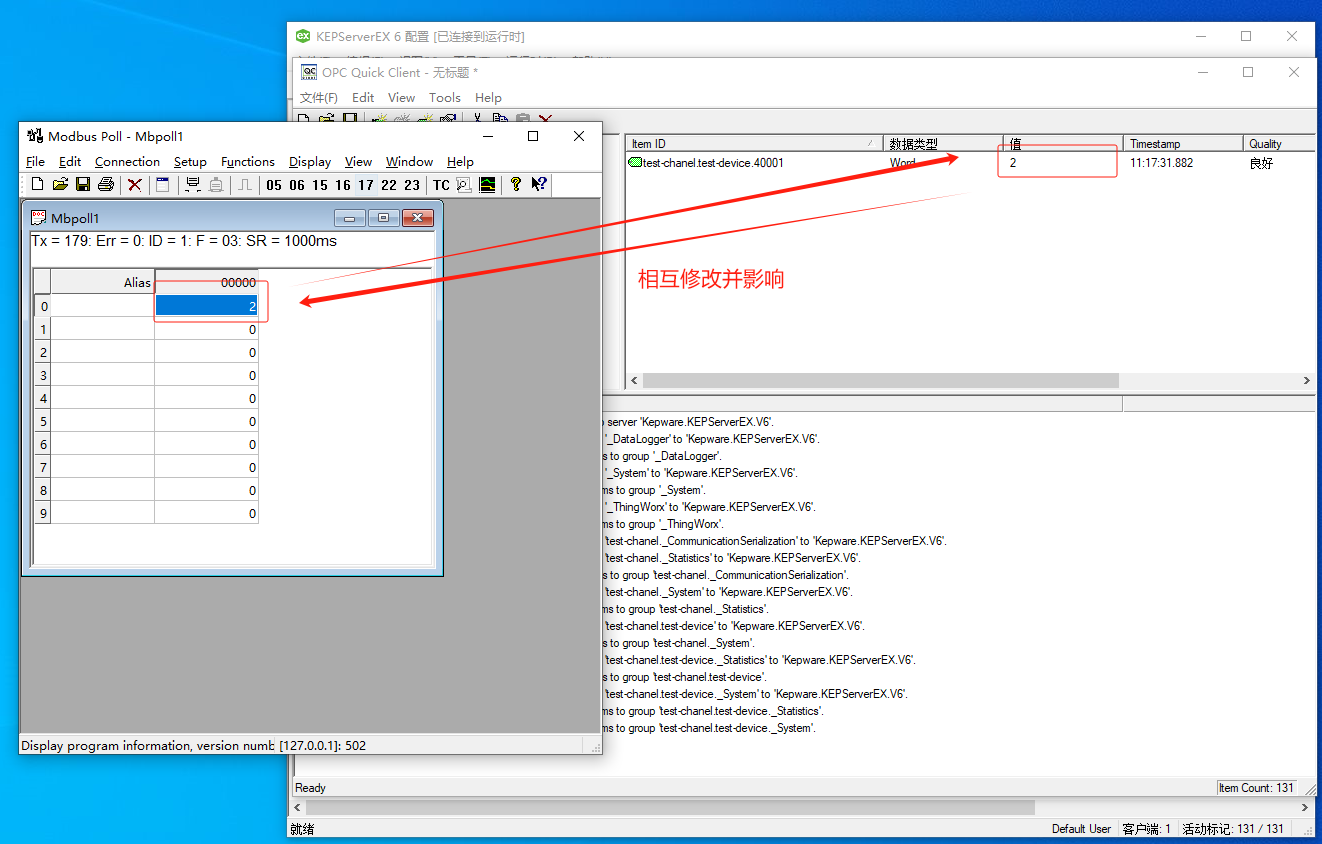
Task: Click red X delete icon in Modbus Poll toolbar
Action: tap(135, 185)
